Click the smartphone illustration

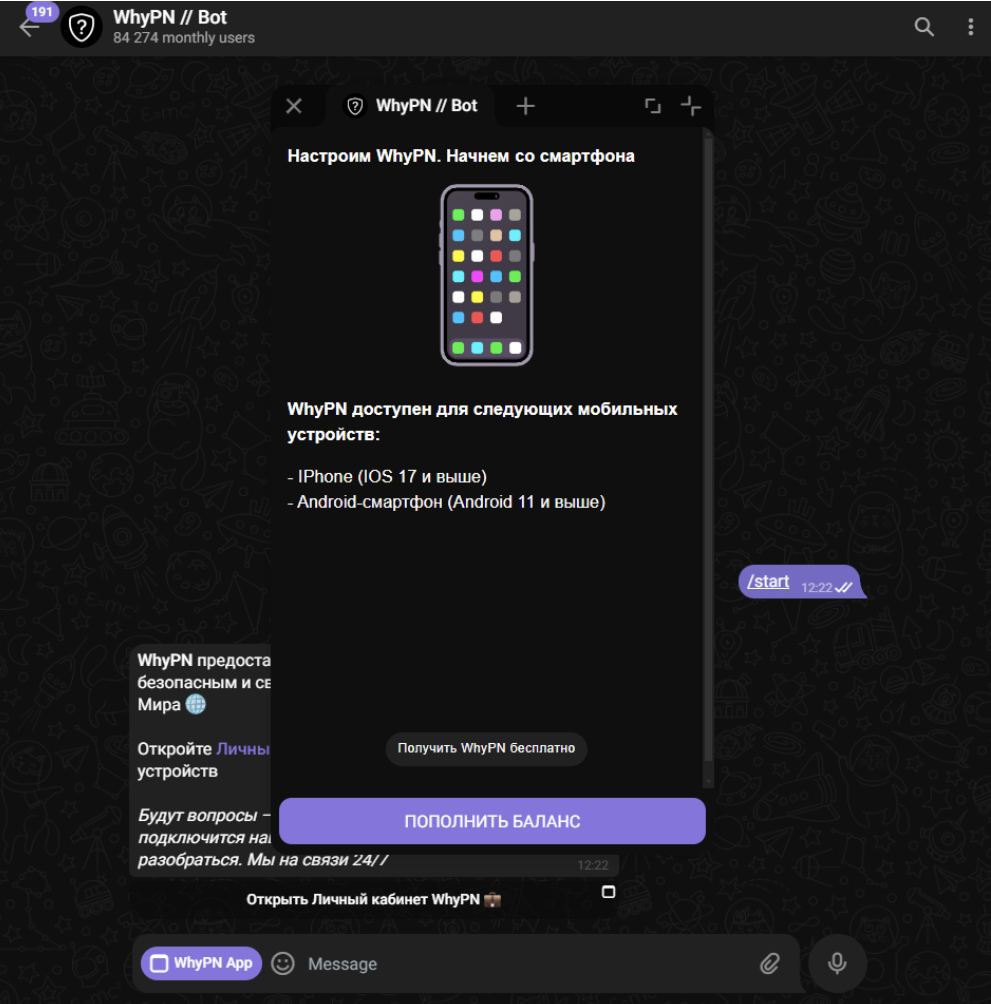(x=487, y=275)
